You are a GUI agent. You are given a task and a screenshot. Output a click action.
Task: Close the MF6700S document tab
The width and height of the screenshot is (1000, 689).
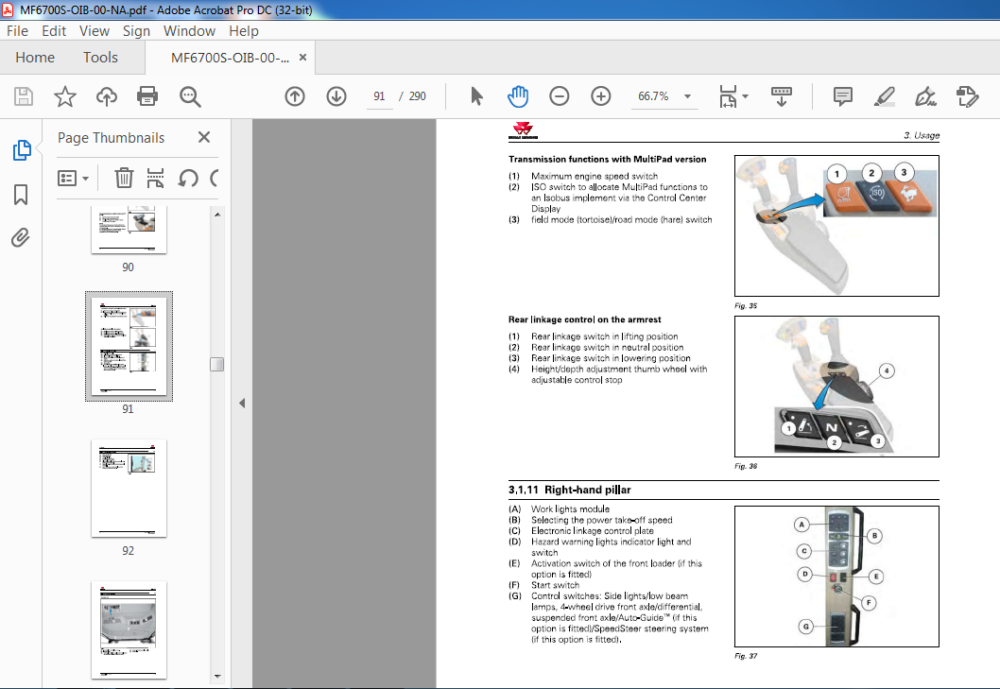[303, 57]
